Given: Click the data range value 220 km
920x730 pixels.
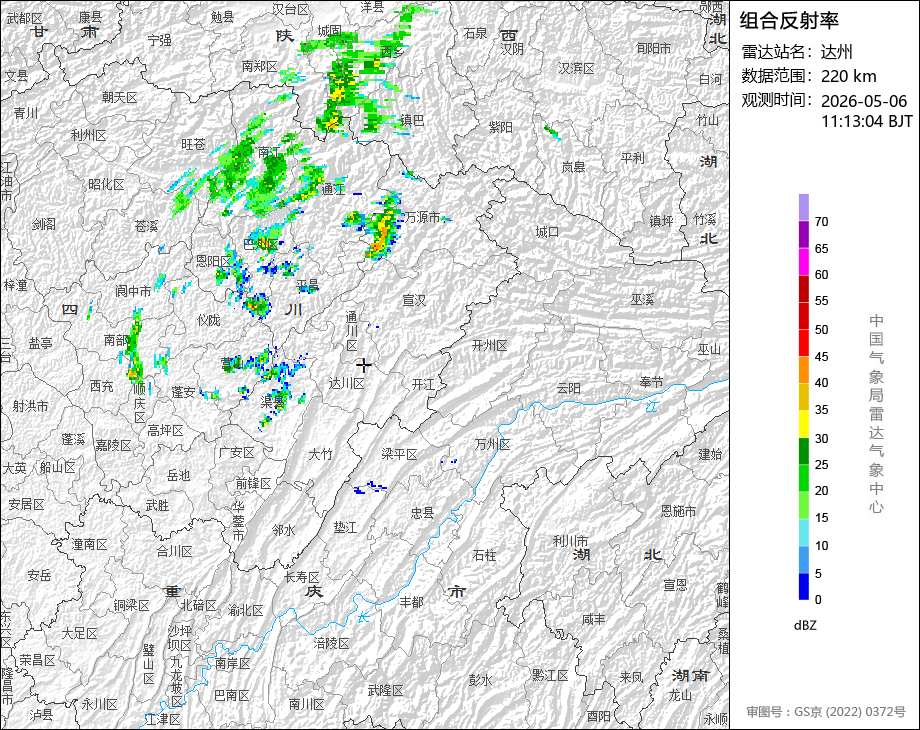Looking at the screenshot, I should point(848,76).
